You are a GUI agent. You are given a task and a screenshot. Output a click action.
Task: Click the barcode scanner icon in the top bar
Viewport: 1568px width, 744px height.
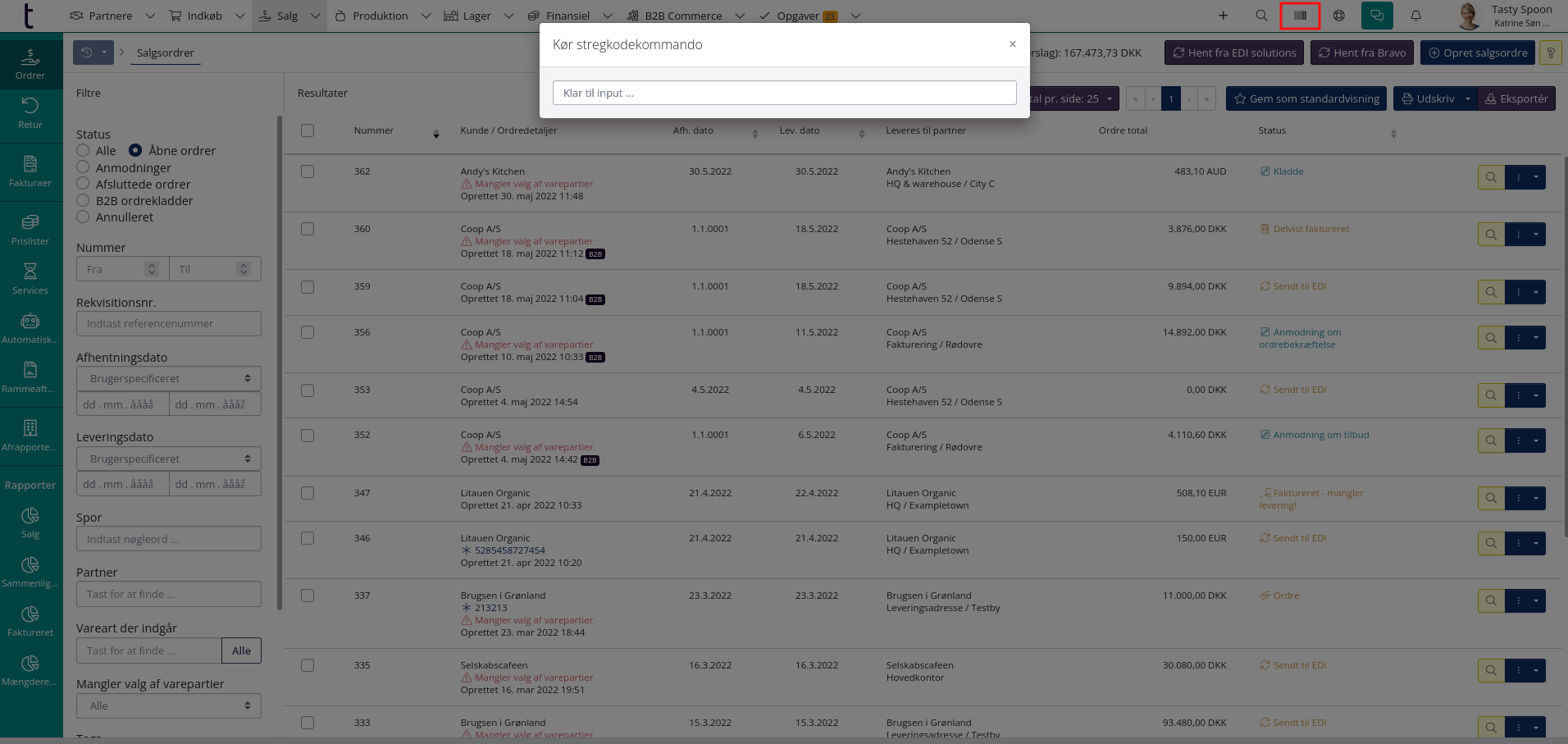click(x=1300, y=16)
